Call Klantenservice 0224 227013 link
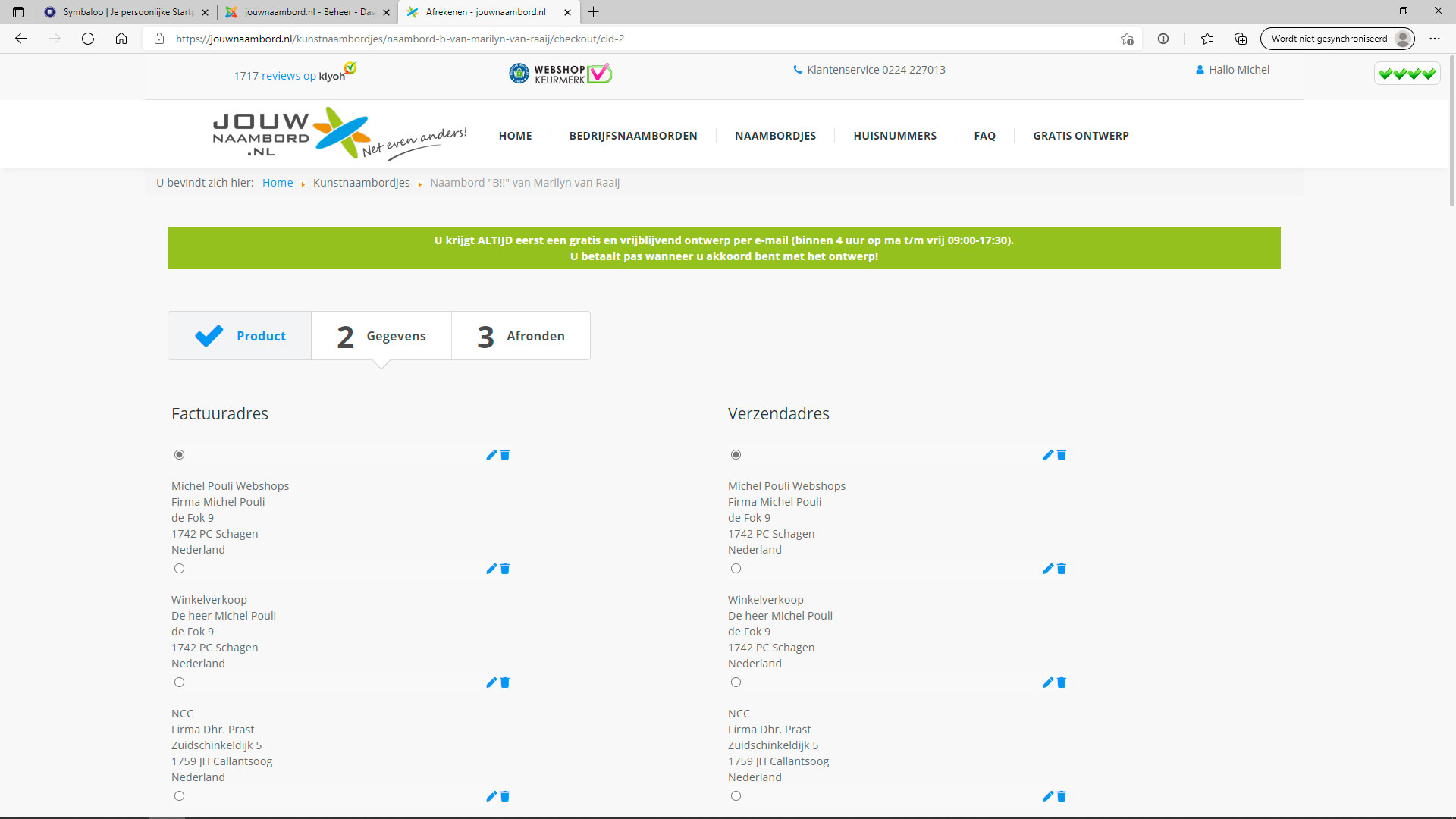The width and height of the screenshot is (1456, 819). [869, 70]
